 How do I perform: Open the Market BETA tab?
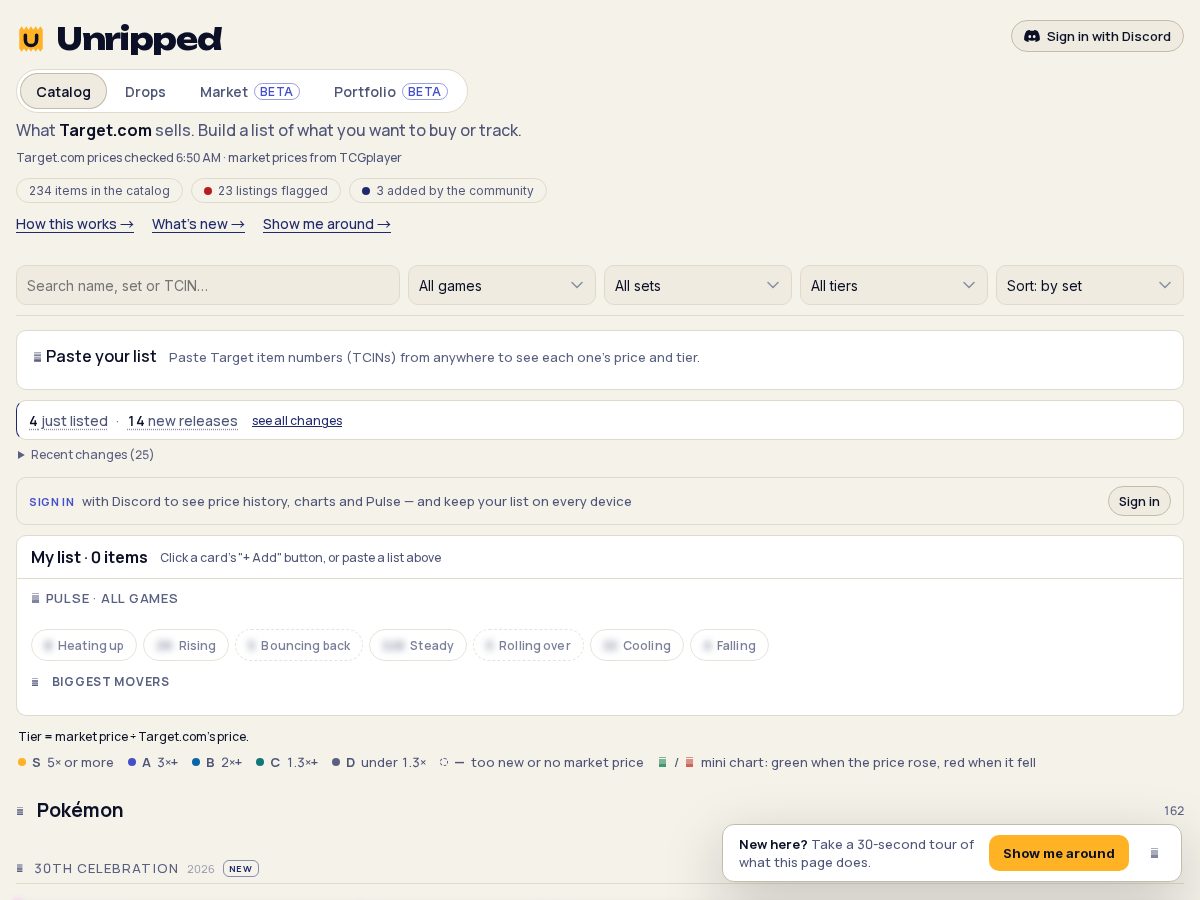(x=250, y=91)
